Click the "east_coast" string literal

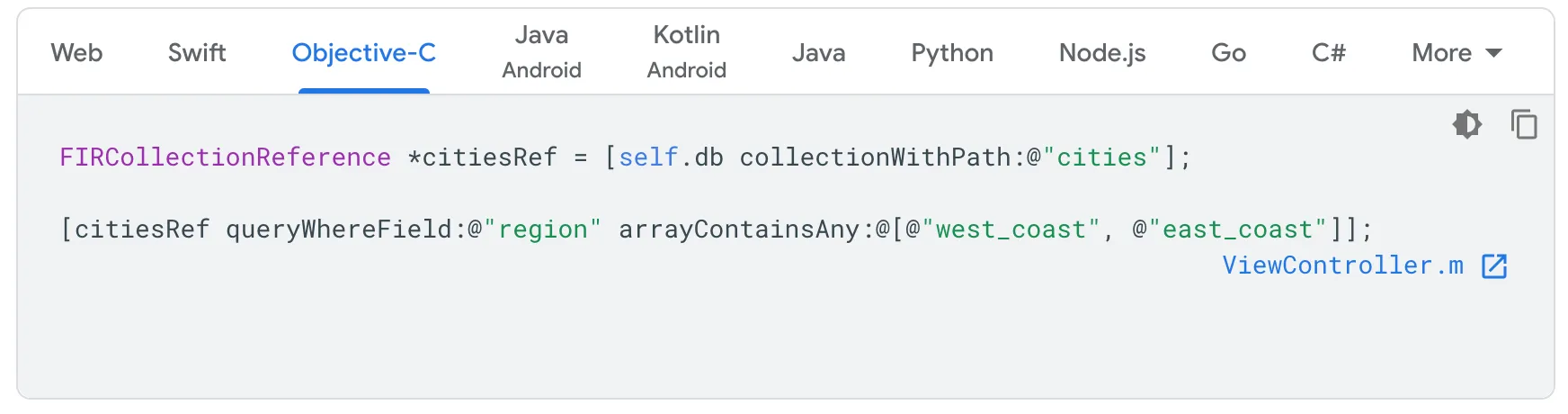point(1237,229)
